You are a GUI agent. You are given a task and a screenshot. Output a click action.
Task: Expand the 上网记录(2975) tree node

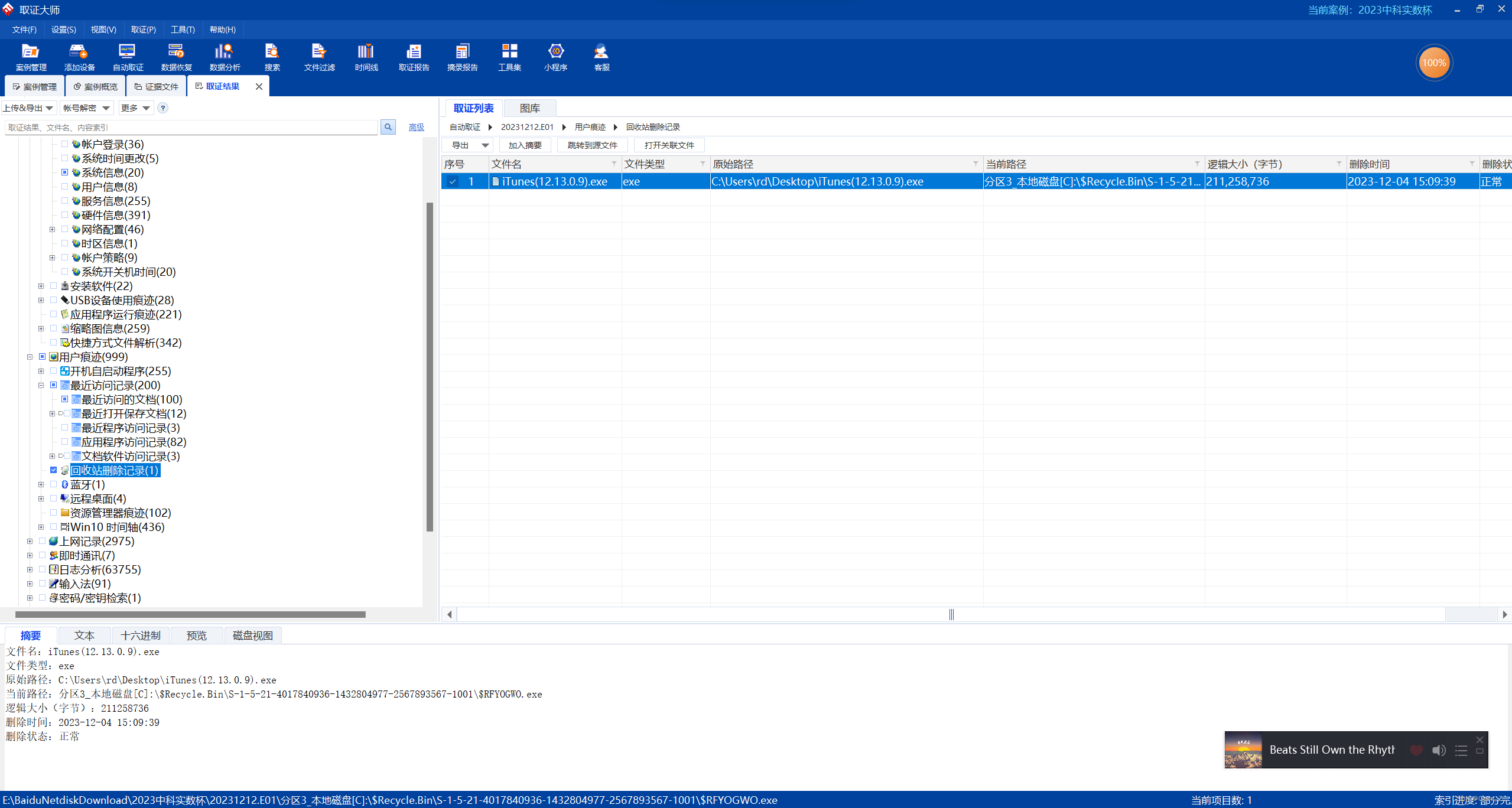coord(30,541)
